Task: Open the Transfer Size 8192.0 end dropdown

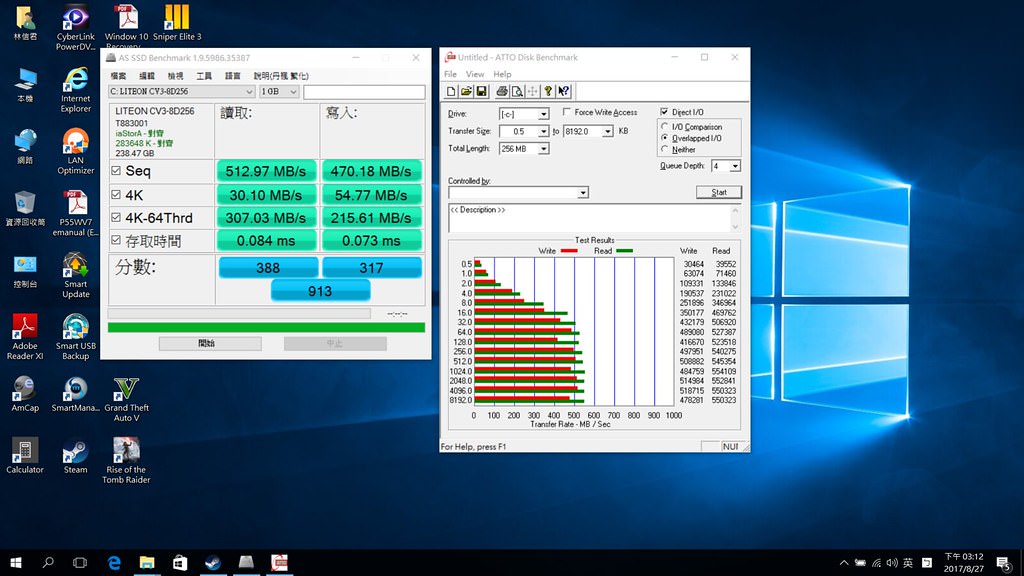Action: pyautogui.click(x=588, y=131)
